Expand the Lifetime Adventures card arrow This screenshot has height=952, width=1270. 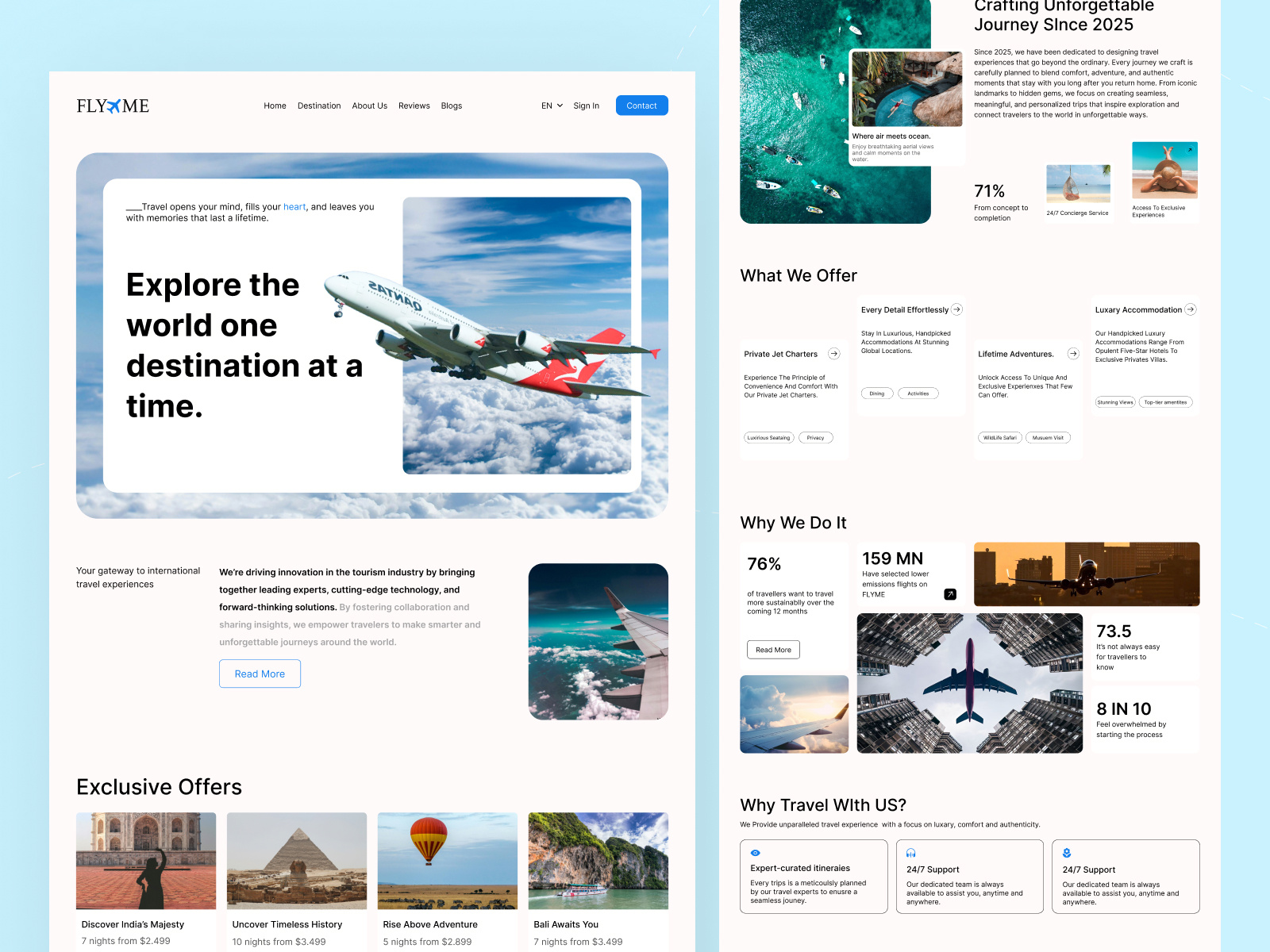[1073, 354]
